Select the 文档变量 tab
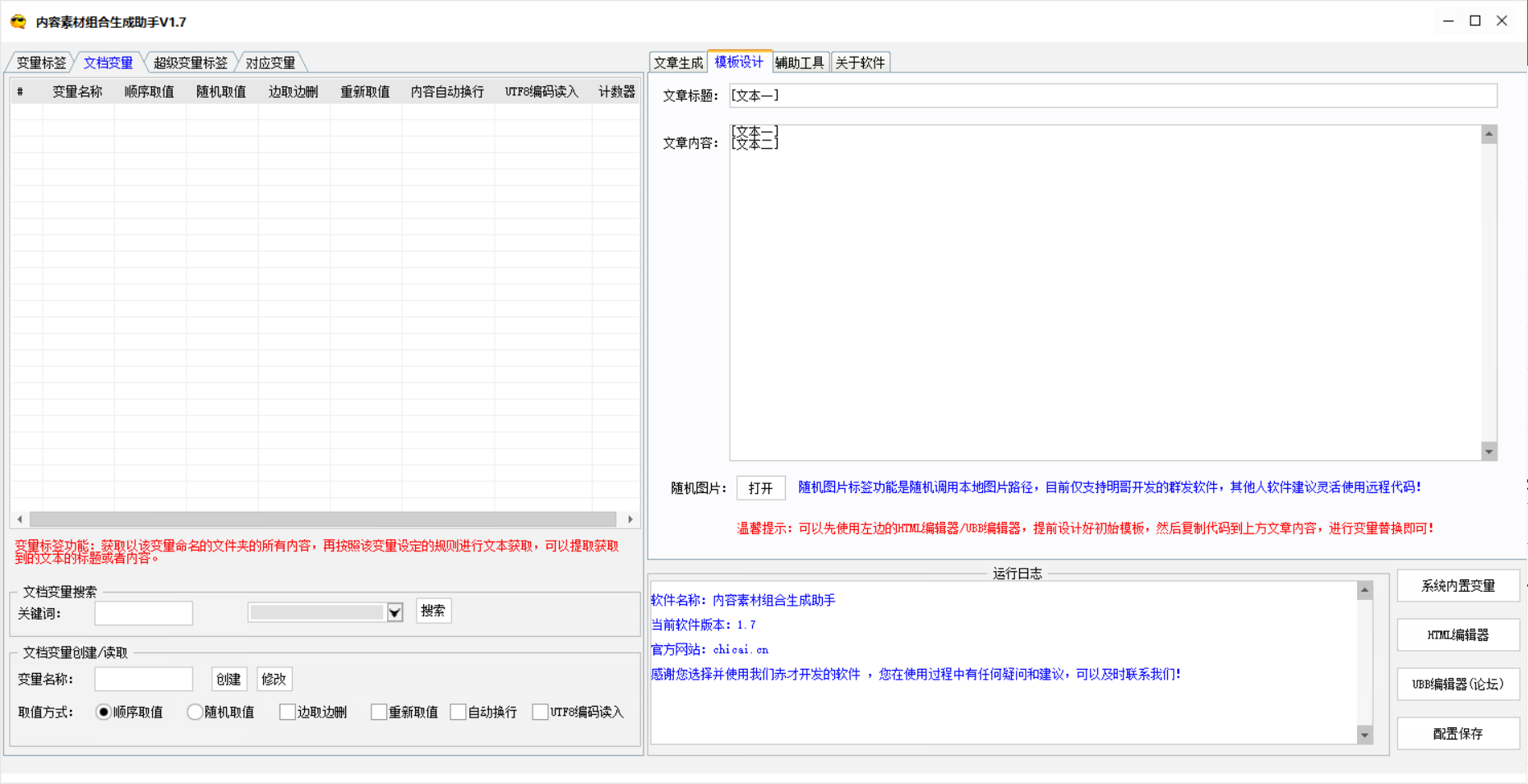 click(108, 62)
